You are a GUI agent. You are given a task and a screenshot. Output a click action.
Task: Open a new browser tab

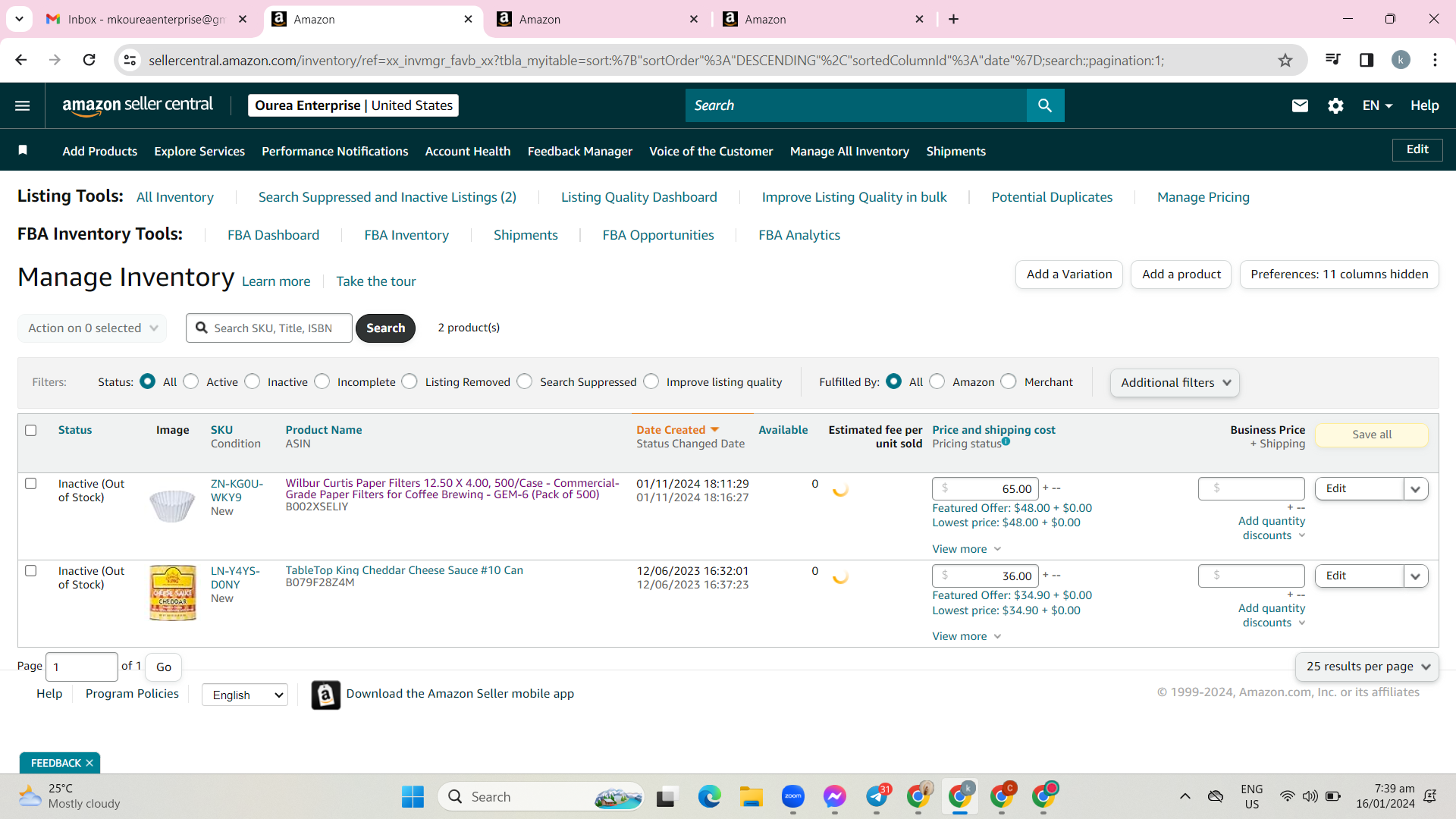coord(953,19)
